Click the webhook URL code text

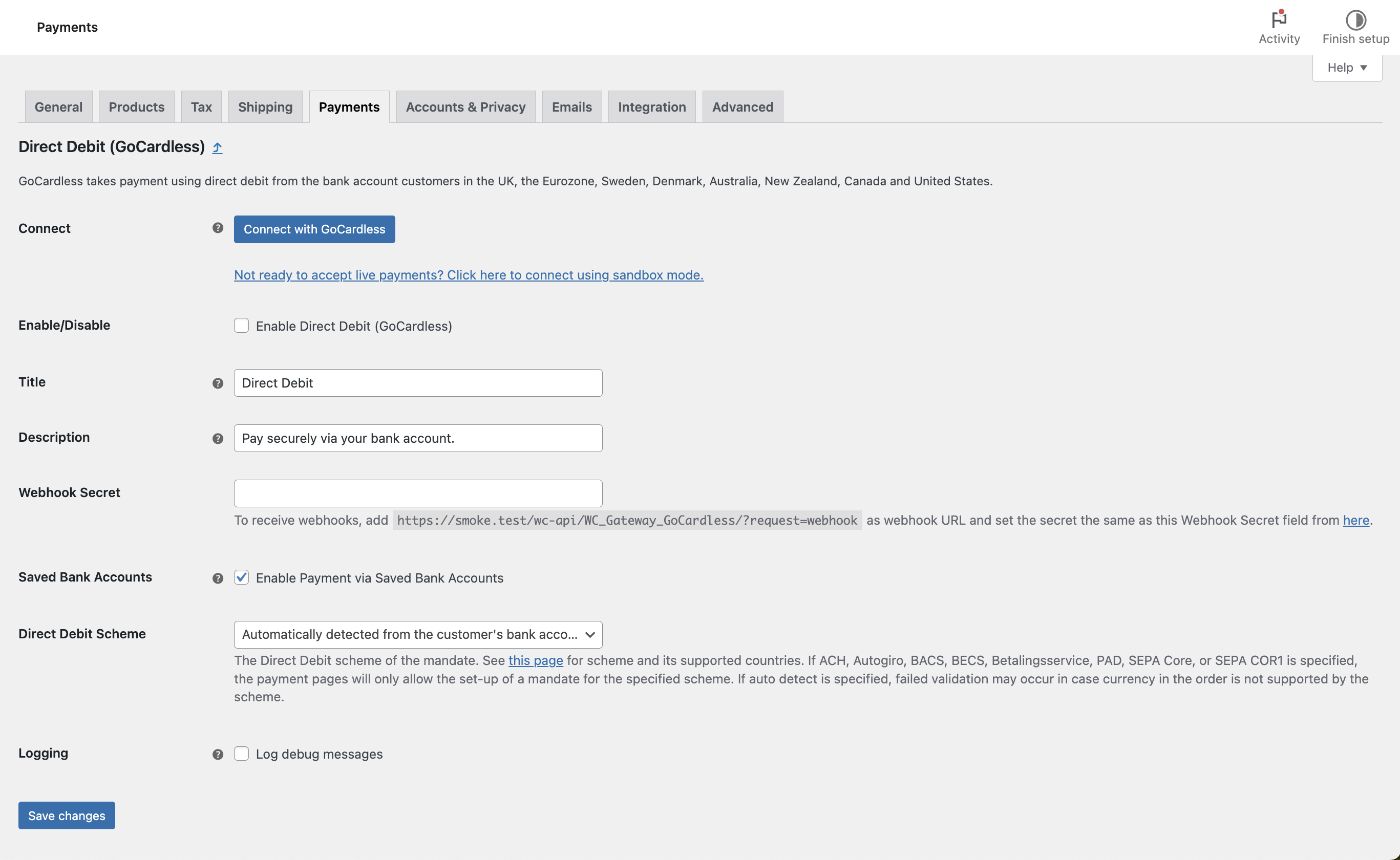[x=627, y=520]
